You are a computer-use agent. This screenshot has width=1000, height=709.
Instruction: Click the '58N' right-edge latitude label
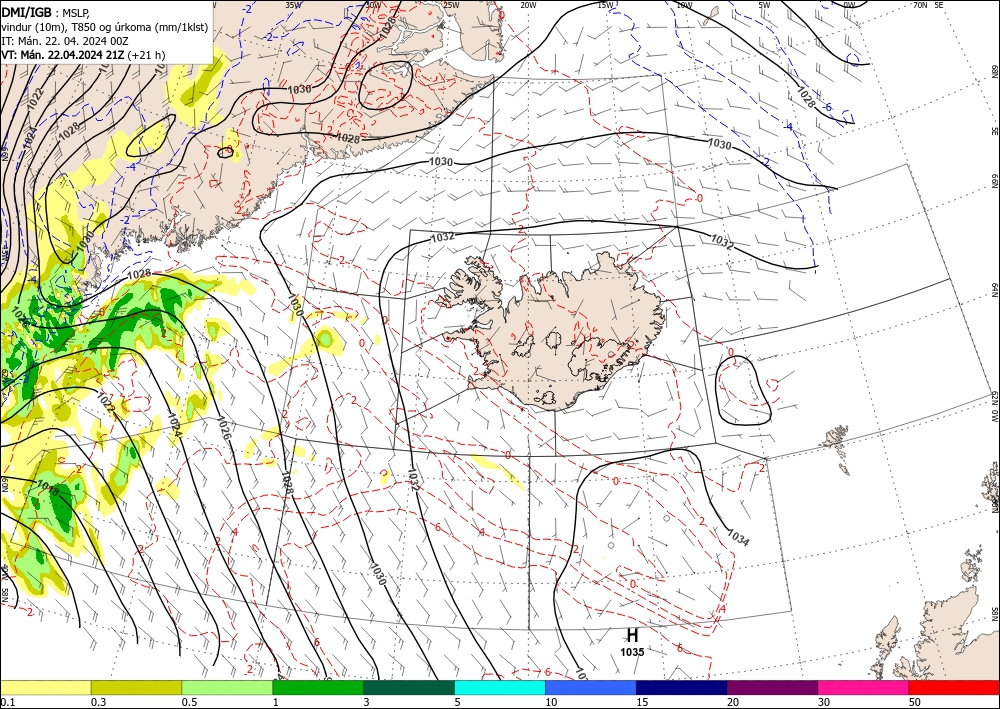pyautogui.click(x=994, y=613)
